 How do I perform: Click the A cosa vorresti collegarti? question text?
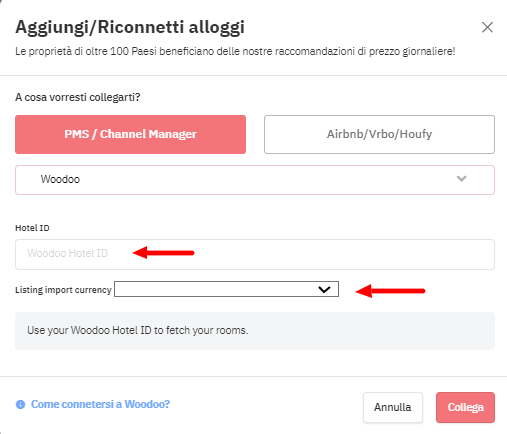click(x=78, y=97)
